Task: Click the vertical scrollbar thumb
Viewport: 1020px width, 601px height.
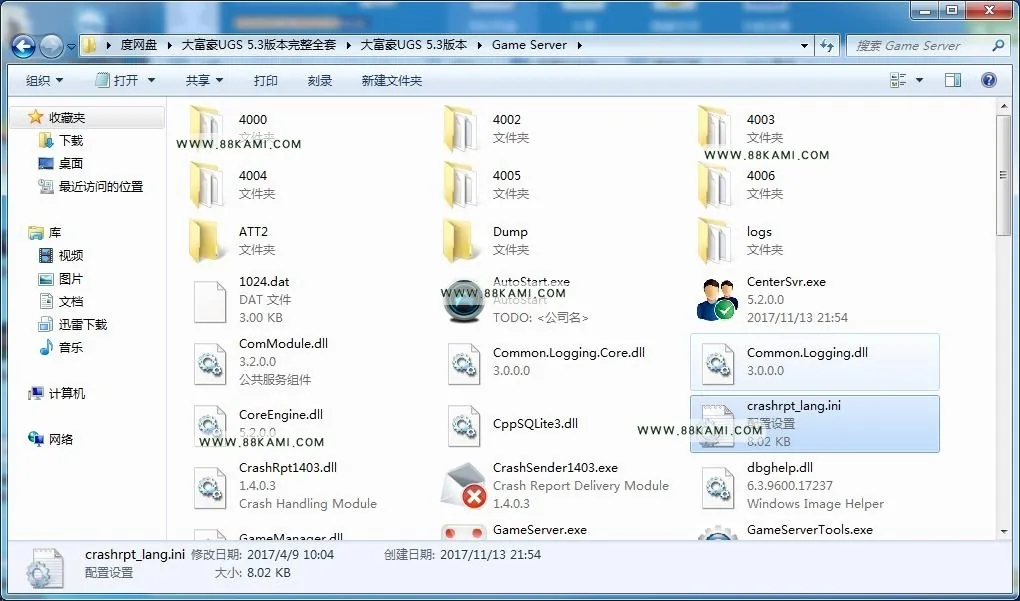Action: pyautogui.click(x=1004, y=176)
